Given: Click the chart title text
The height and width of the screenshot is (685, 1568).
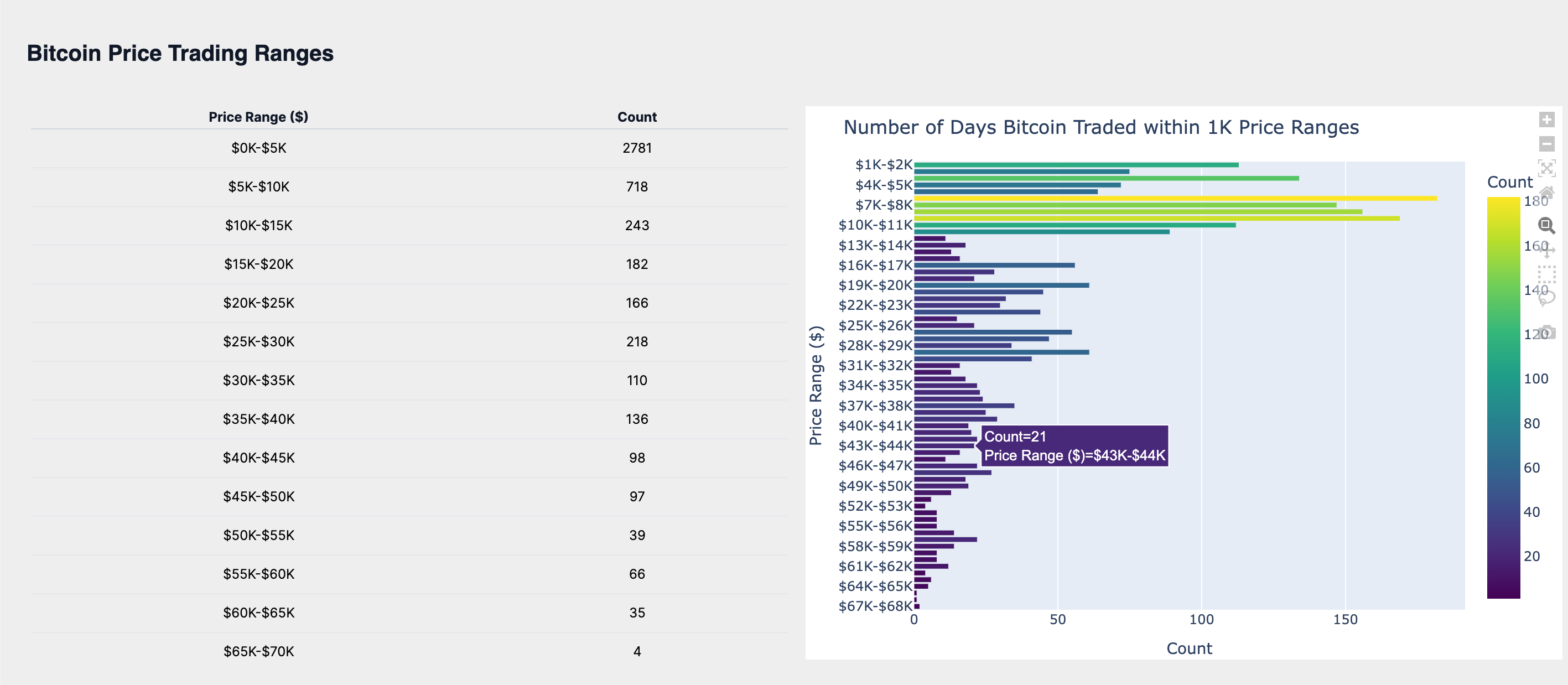Looking at the screenshot, I should (x=1100, y=127).
